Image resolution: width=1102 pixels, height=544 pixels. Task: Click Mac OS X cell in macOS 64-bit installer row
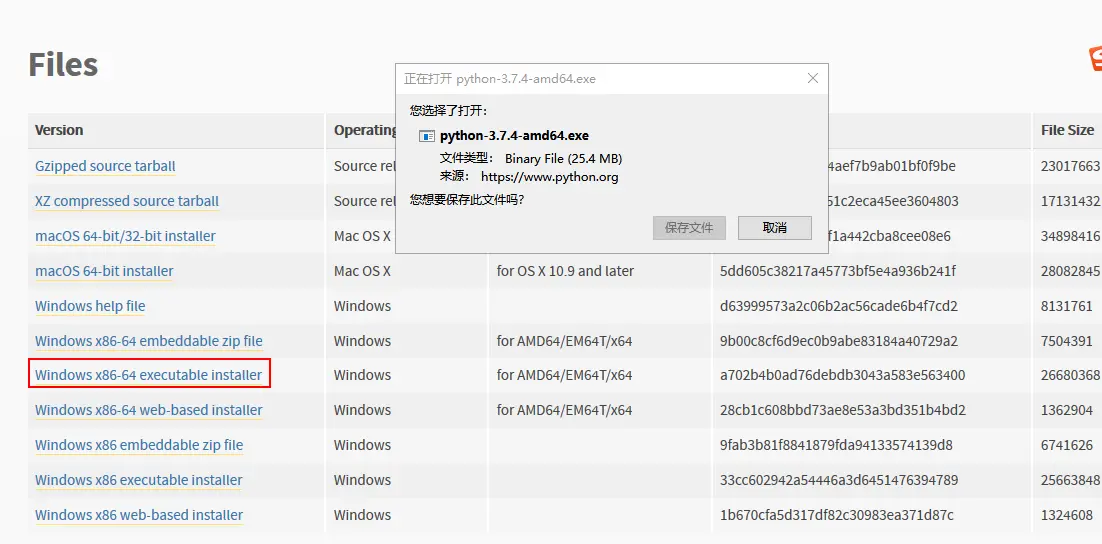coord(362,271)
